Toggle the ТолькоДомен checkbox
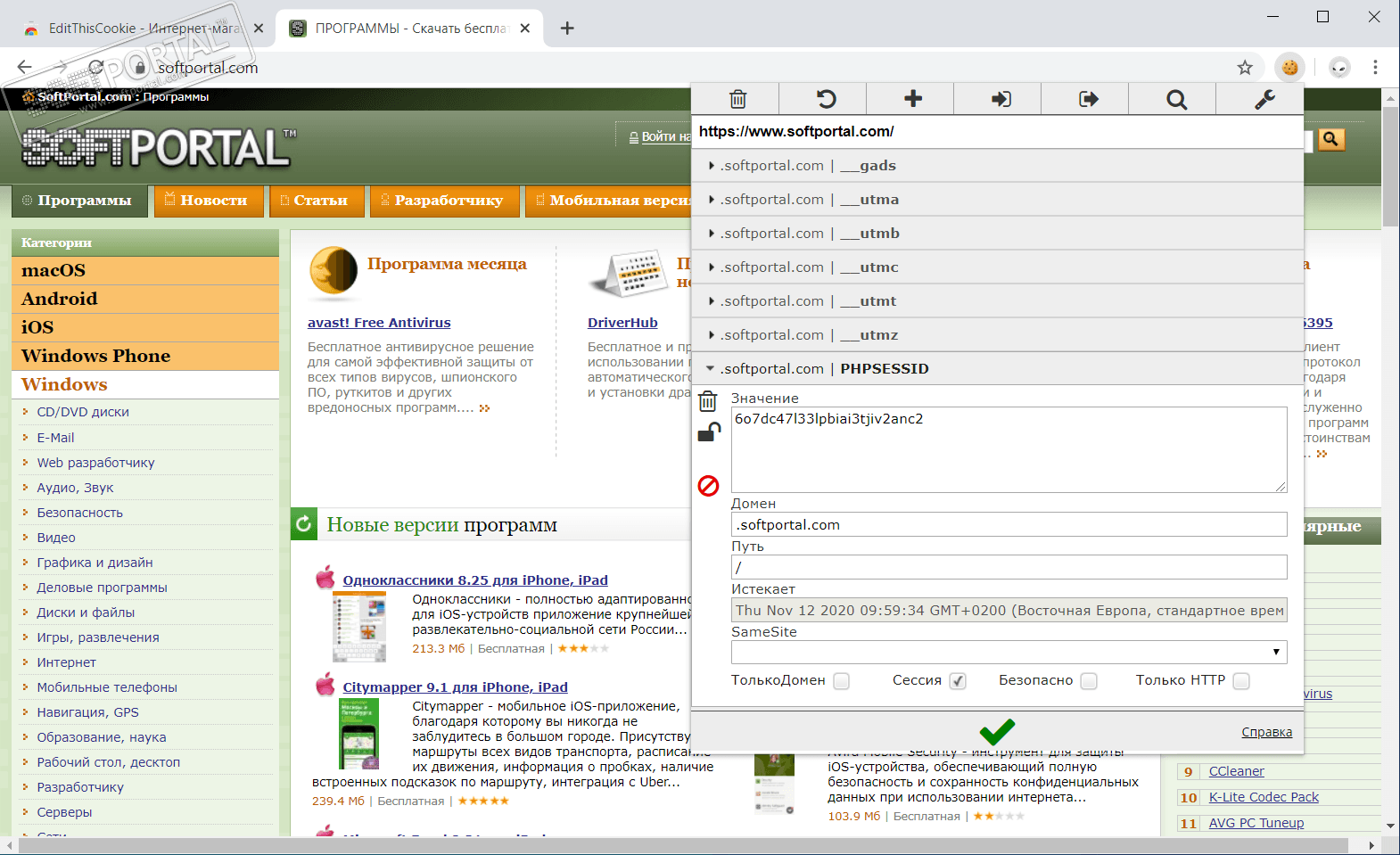This screenshot has height=855, width=1400. (x=841, y=681)
